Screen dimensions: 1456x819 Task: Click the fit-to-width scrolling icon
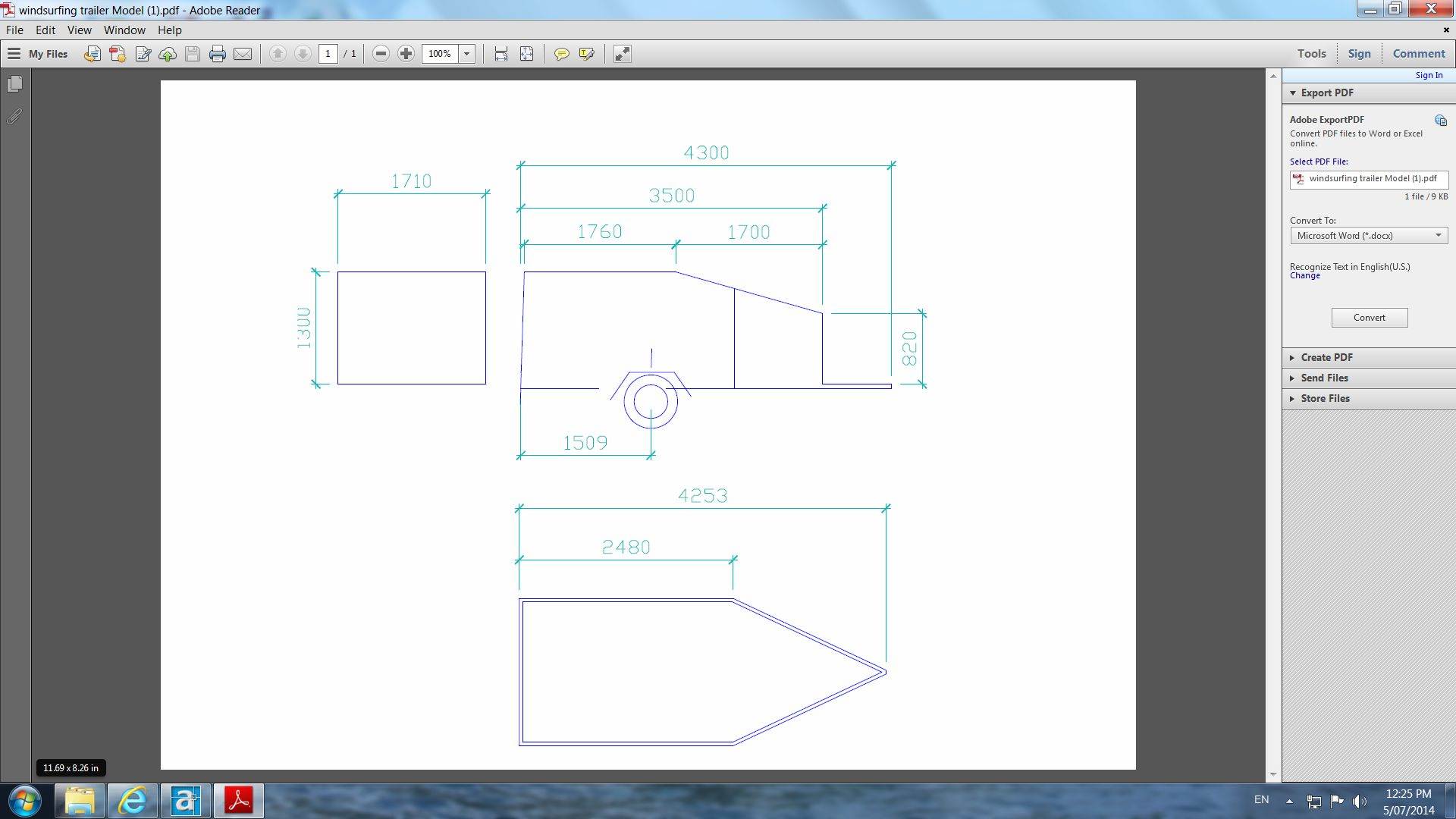(500, 54)
